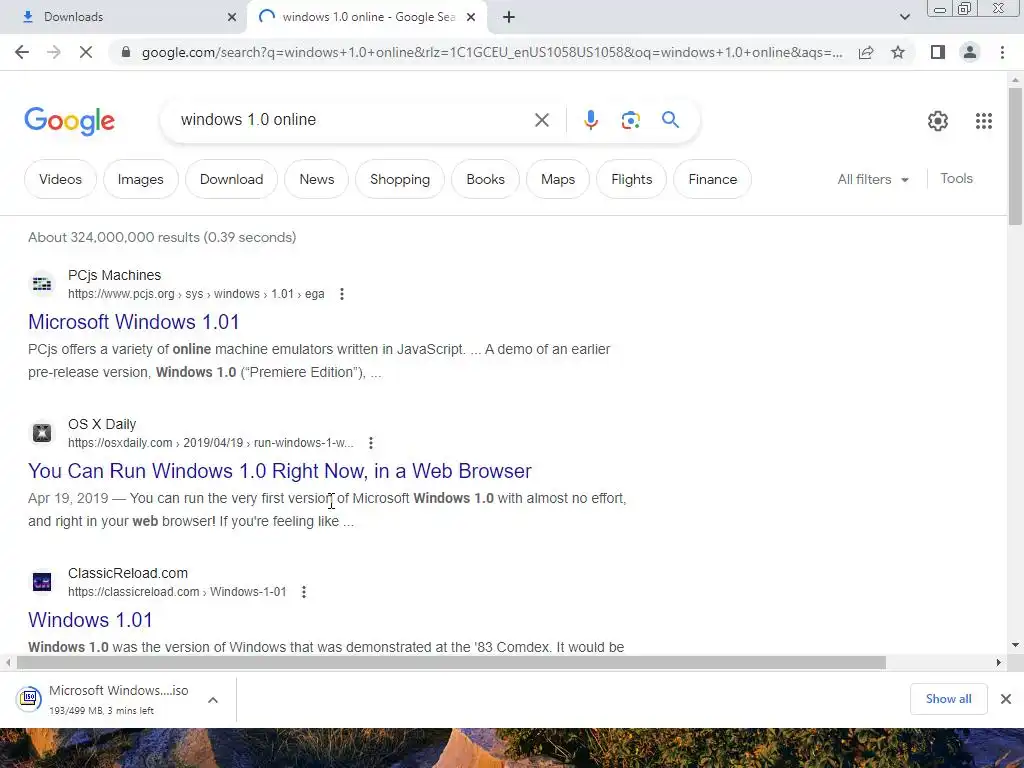The width and height of the screenshot is (1024, 768).
Task: Open more options for OS X Daily result
Action: [370, 443]
